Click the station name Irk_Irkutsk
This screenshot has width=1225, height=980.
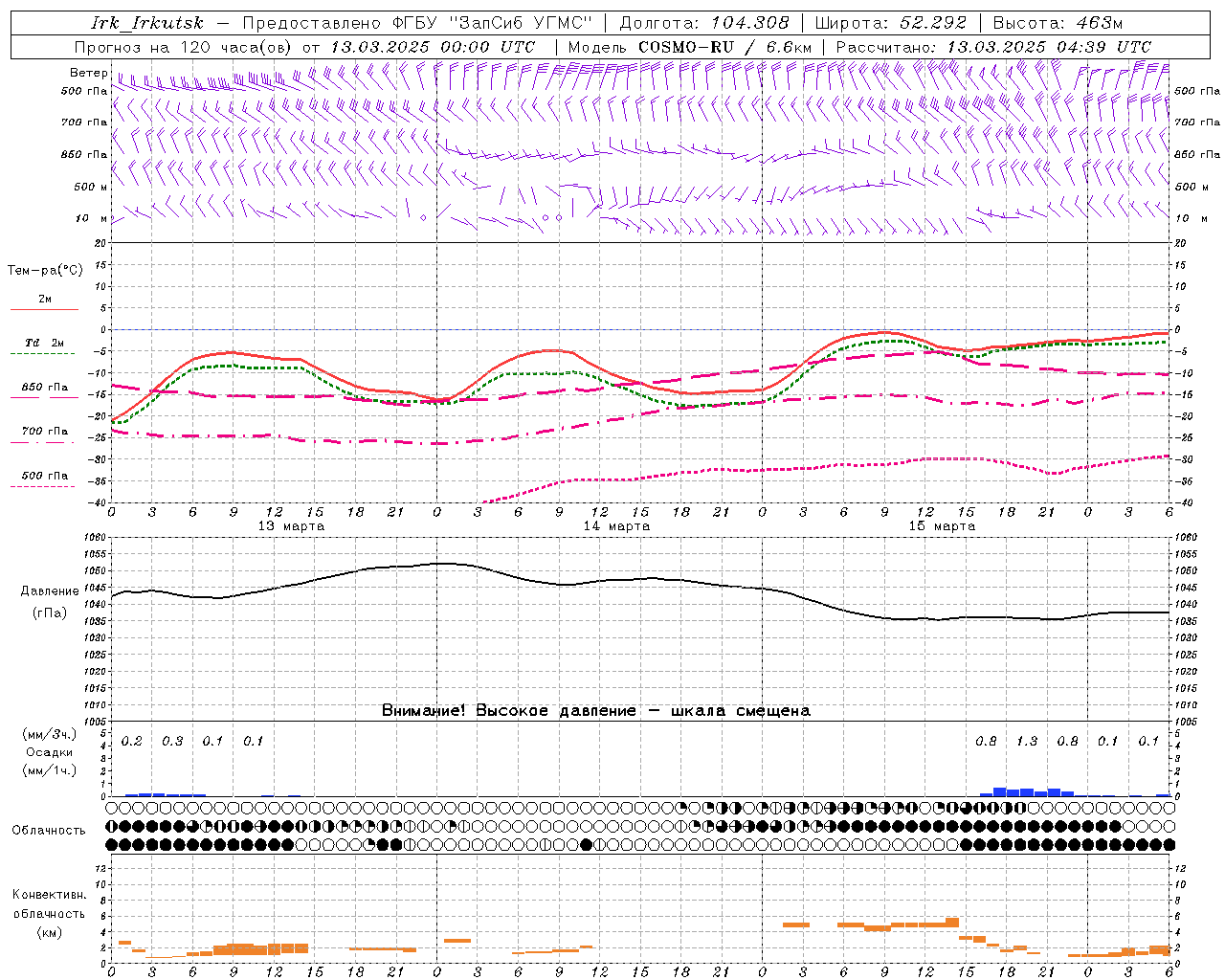(147, 23)
